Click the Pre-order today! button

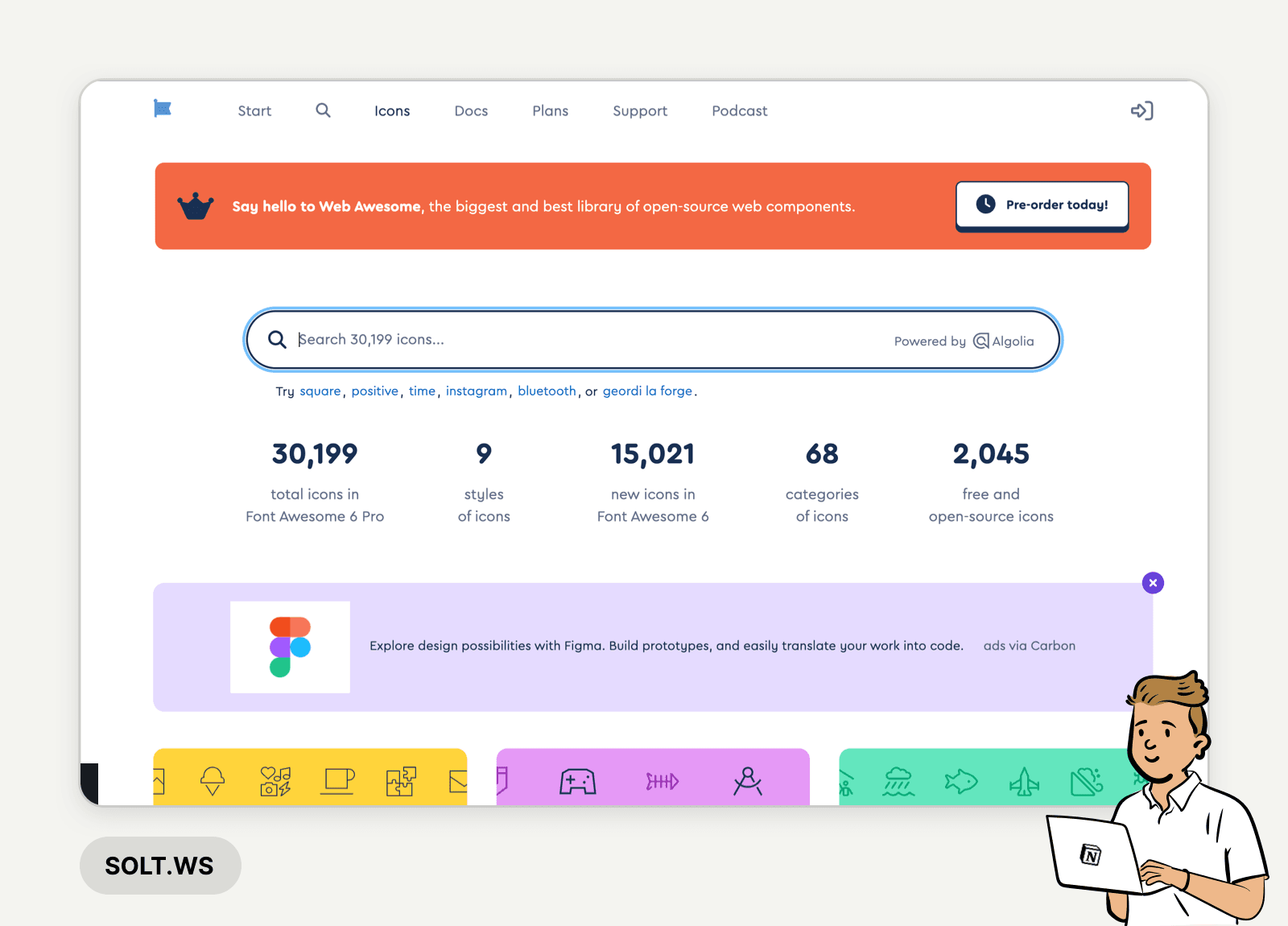(x=1042, y=206)
